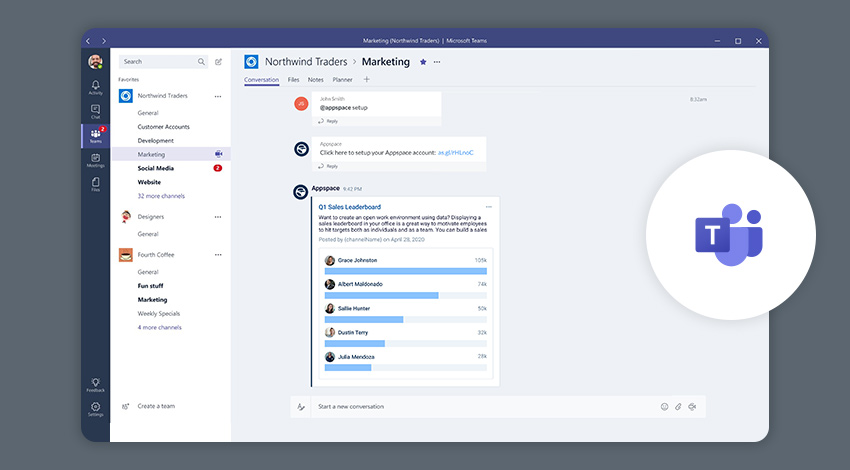This screenshot has height=470, width=850.
Task: Click Sallie Hunter's progress bar
Action: coord(405,320)
